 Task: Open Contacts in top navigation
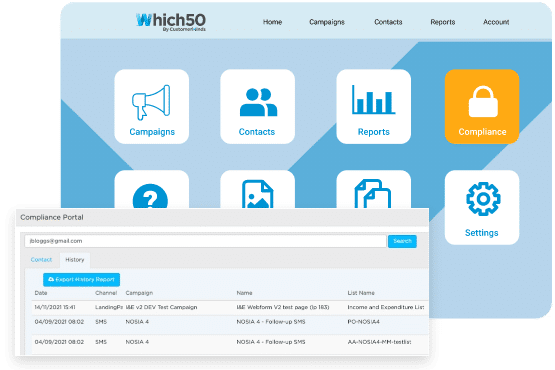388,22
